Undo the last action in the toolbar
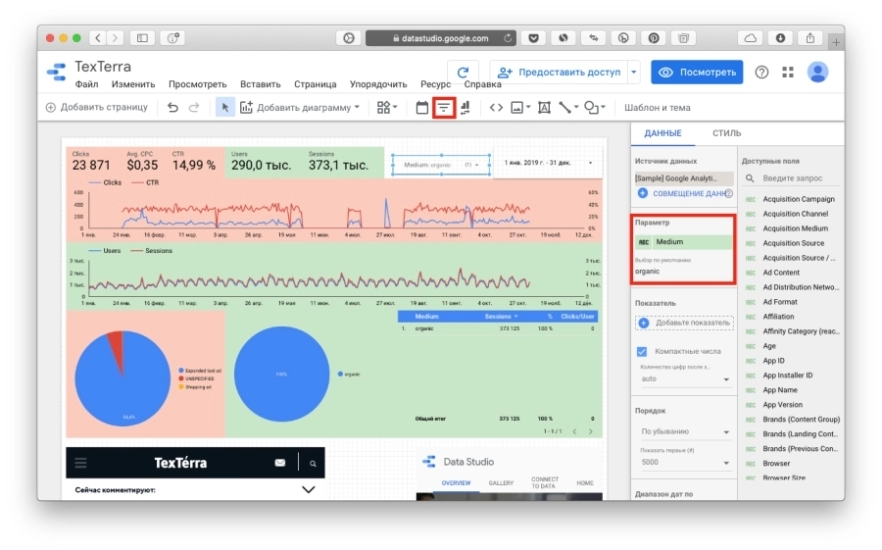Viewport: 882px width, 550px height. point(173,107)
